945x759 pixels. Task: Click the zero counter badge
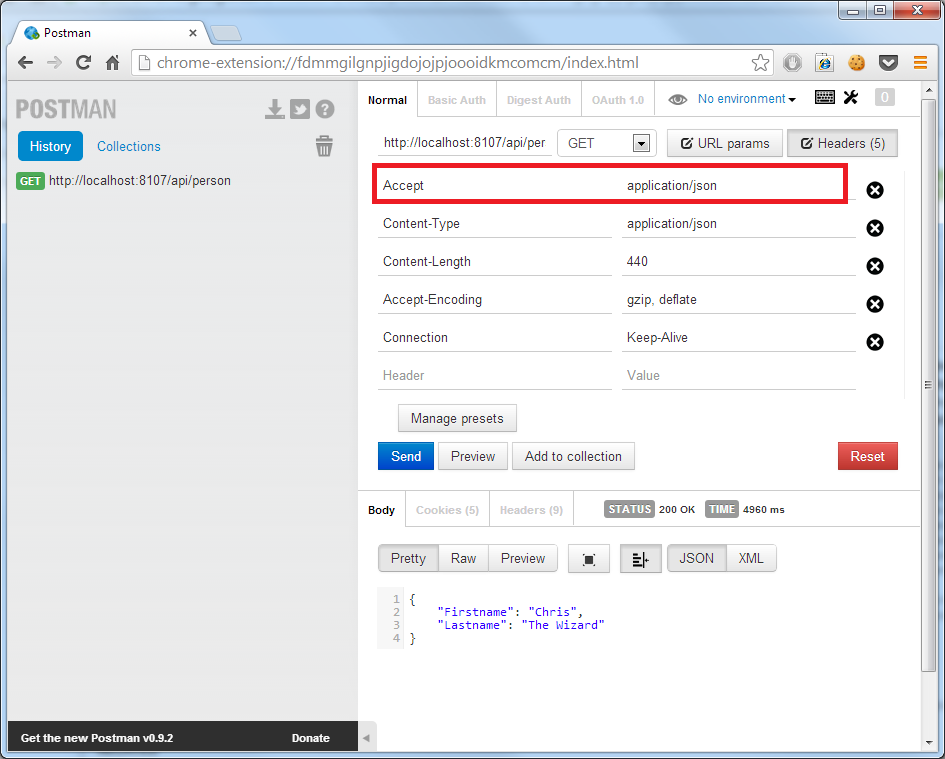[x=884, y=97]
